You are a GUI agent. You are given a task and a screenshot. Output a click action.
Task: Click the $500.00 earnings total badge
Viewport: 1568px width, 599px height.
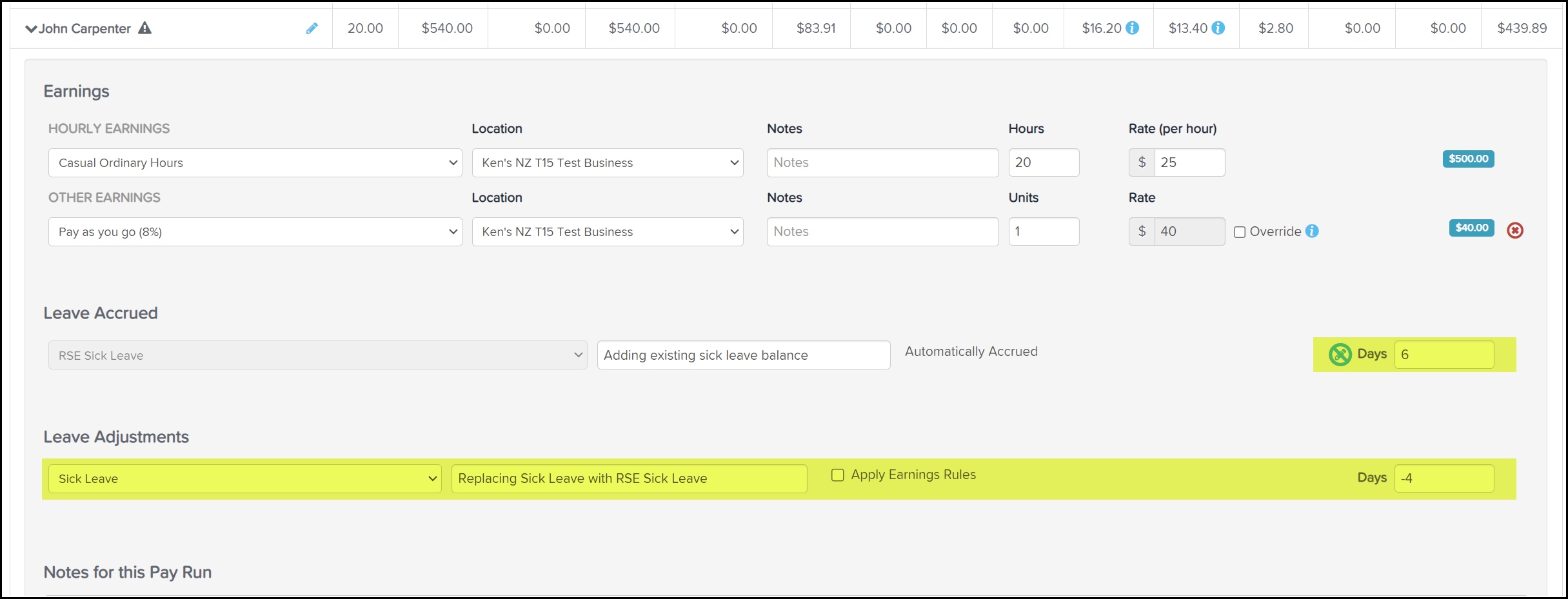click(x=1468, y=159)
